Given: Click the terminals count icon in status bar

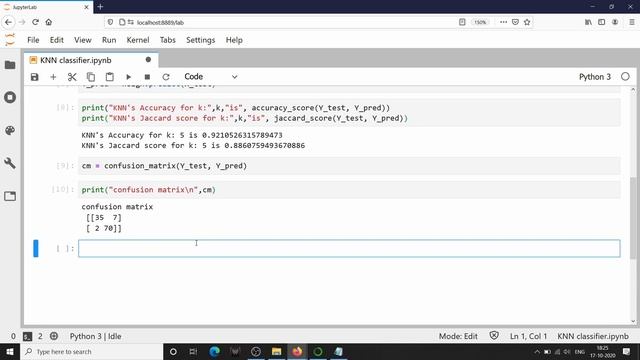Looking at the screenshot, I should click(27, 336).
